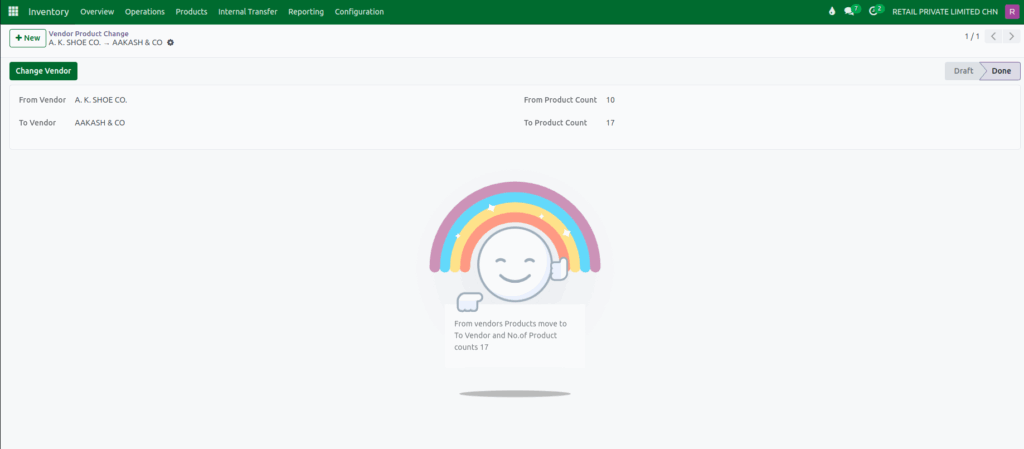Select the Draft status stage
This screenshot has width=1024, height=449.
tap(963, 71)
